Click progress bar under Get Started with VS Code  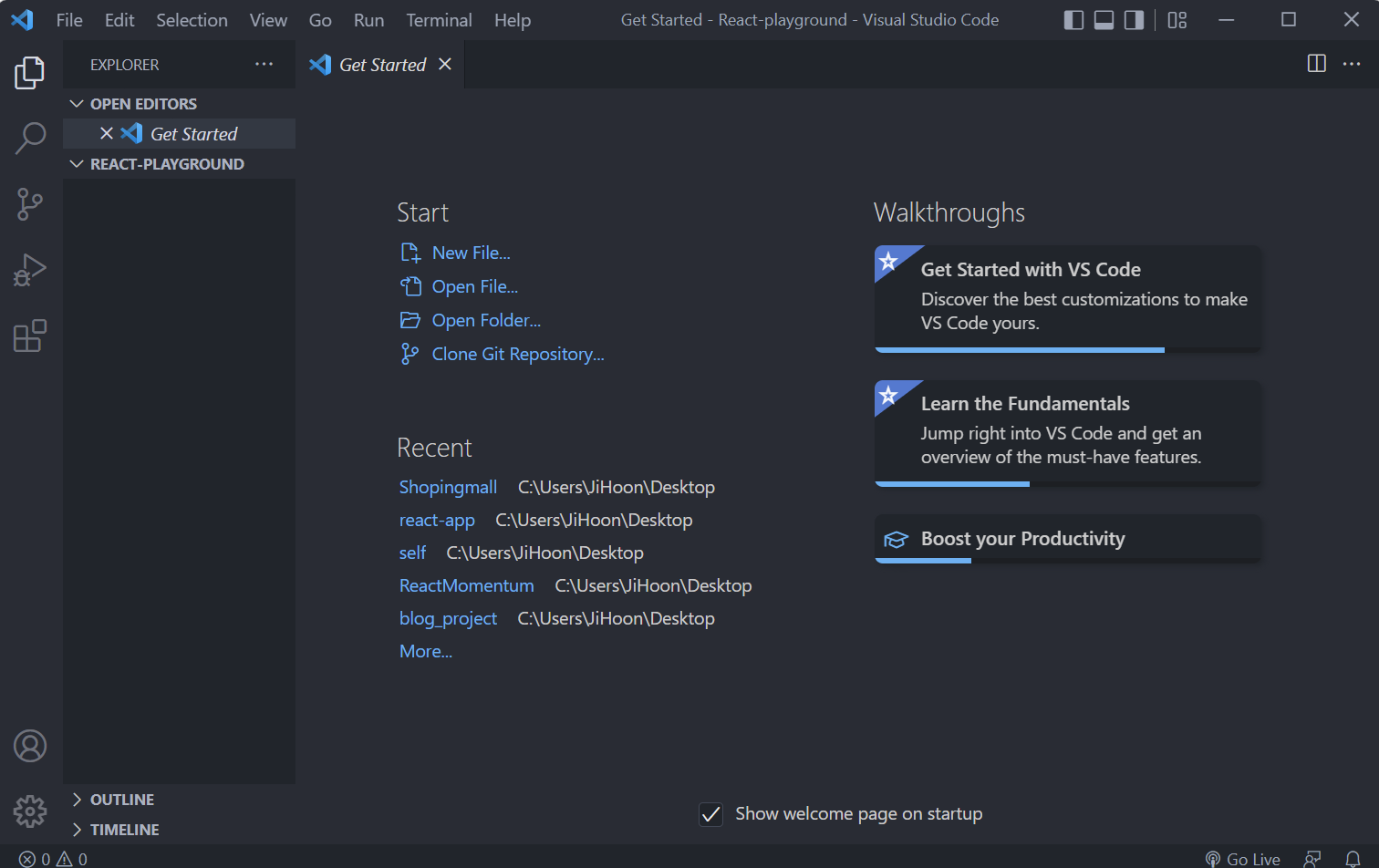(1068, 350)
